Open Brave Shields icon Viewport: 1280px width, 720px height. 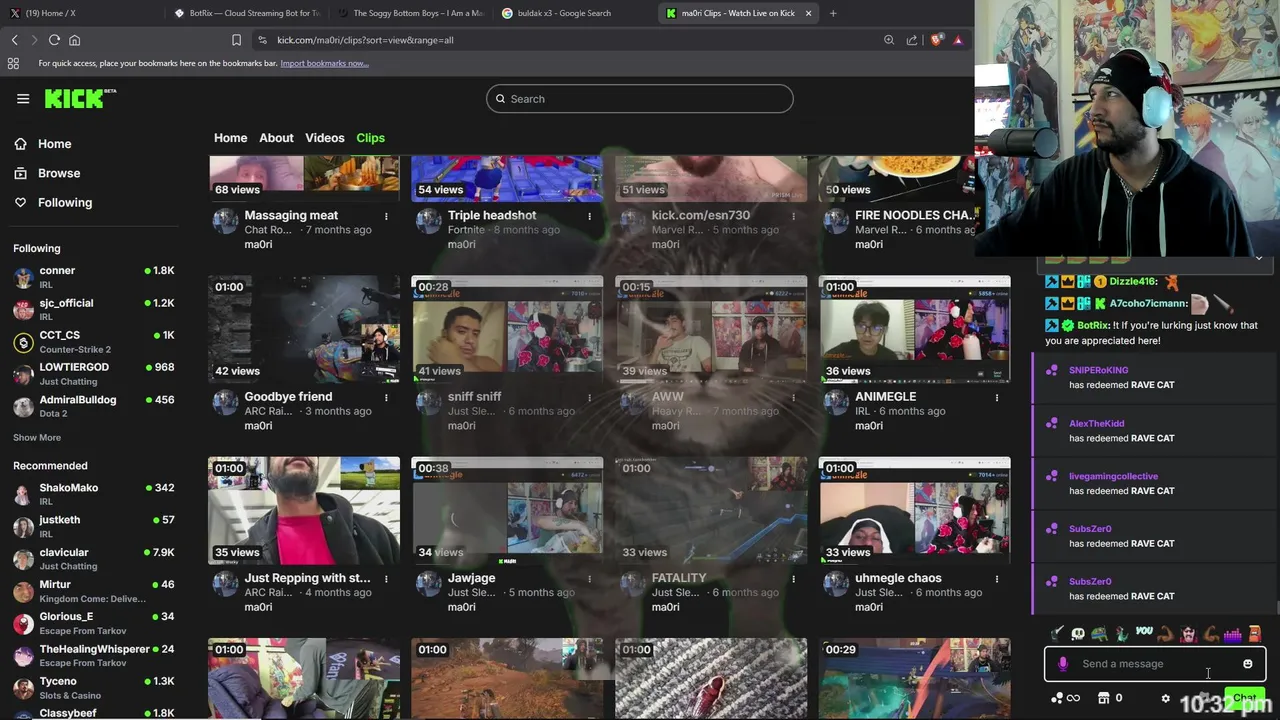coord(936,40)
